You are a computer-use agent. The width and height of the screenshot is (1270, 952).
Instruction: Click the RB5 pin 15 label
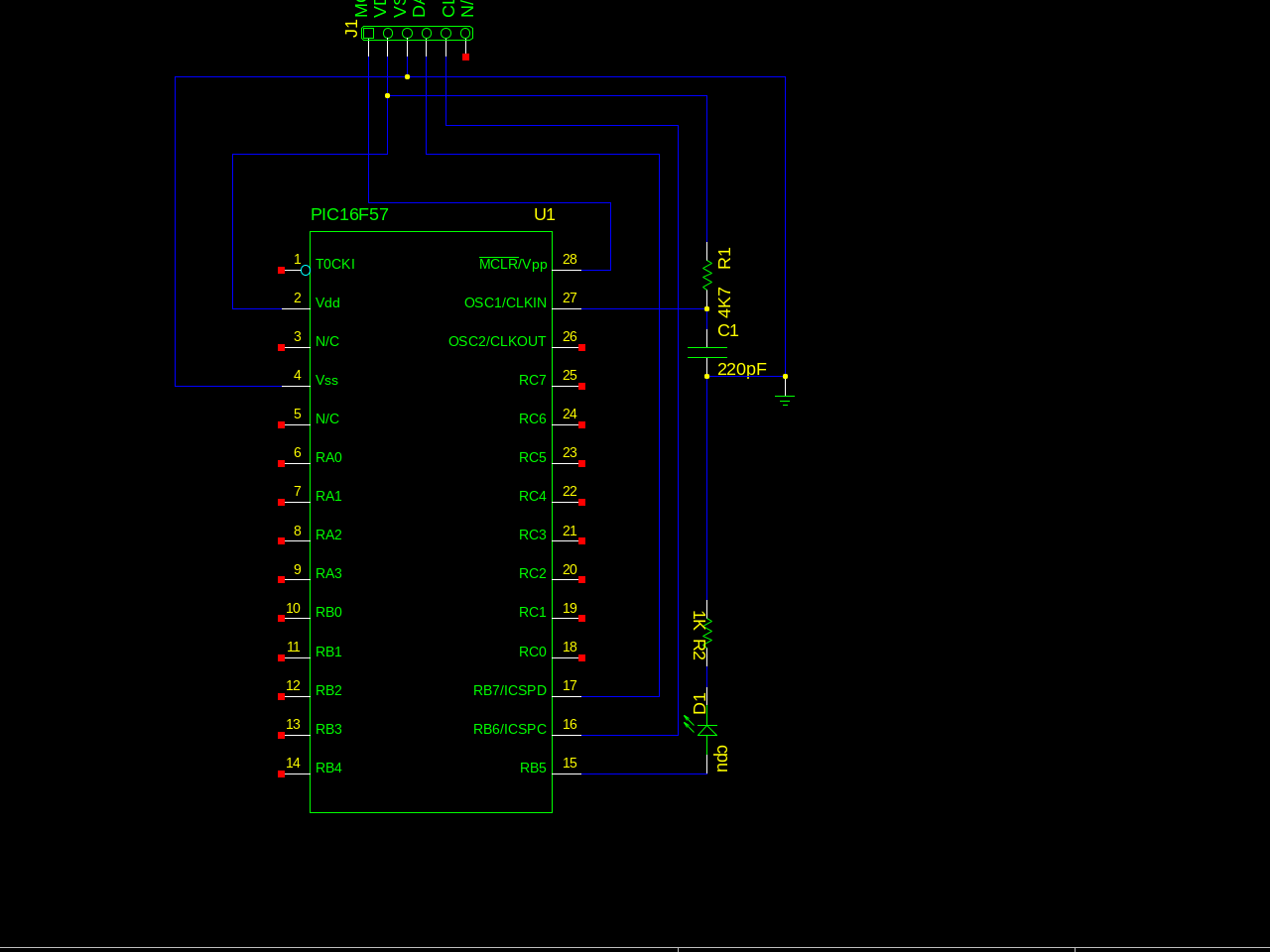pos(533,768)
